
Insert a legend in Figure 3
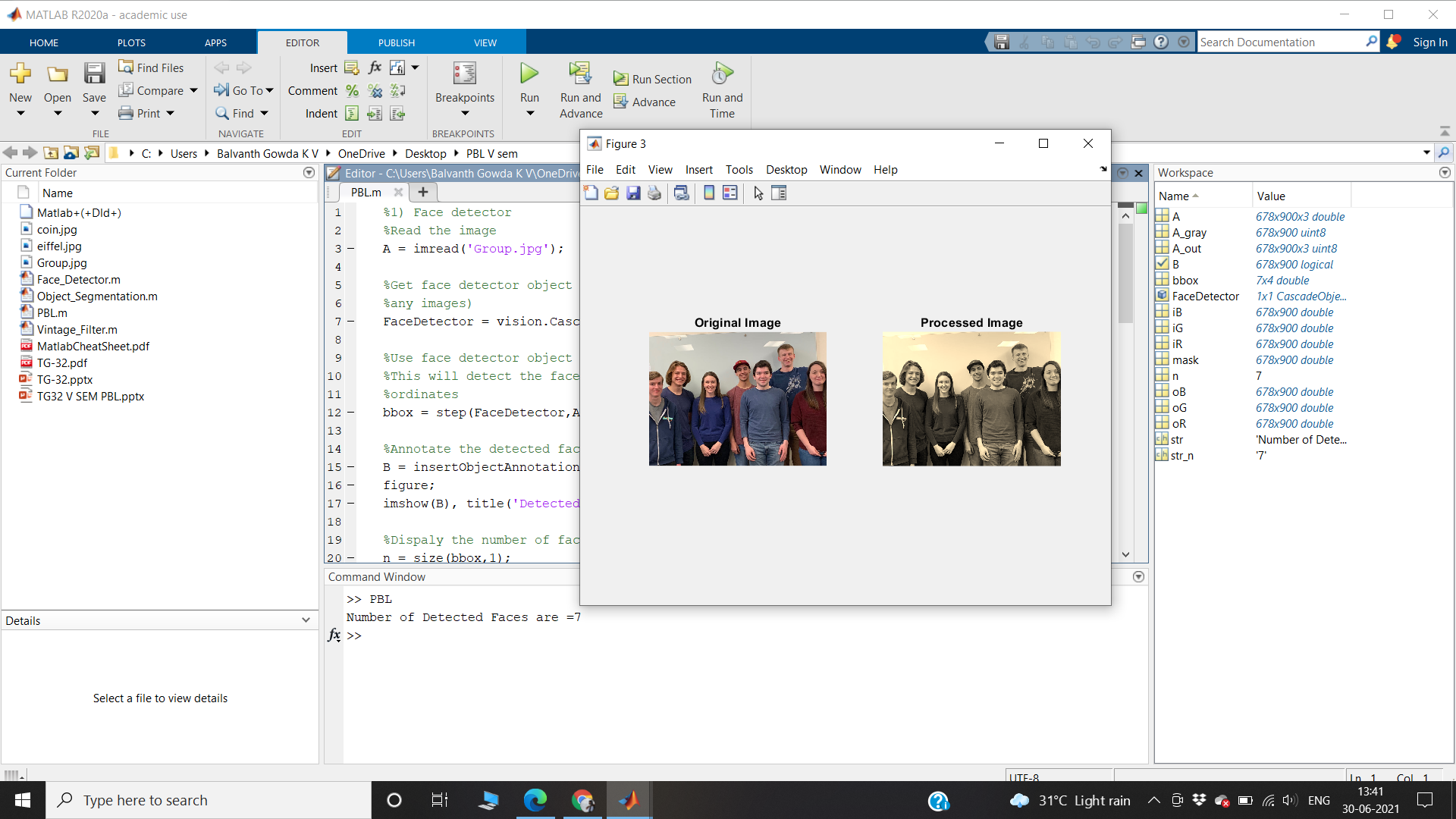click(730, 193)
